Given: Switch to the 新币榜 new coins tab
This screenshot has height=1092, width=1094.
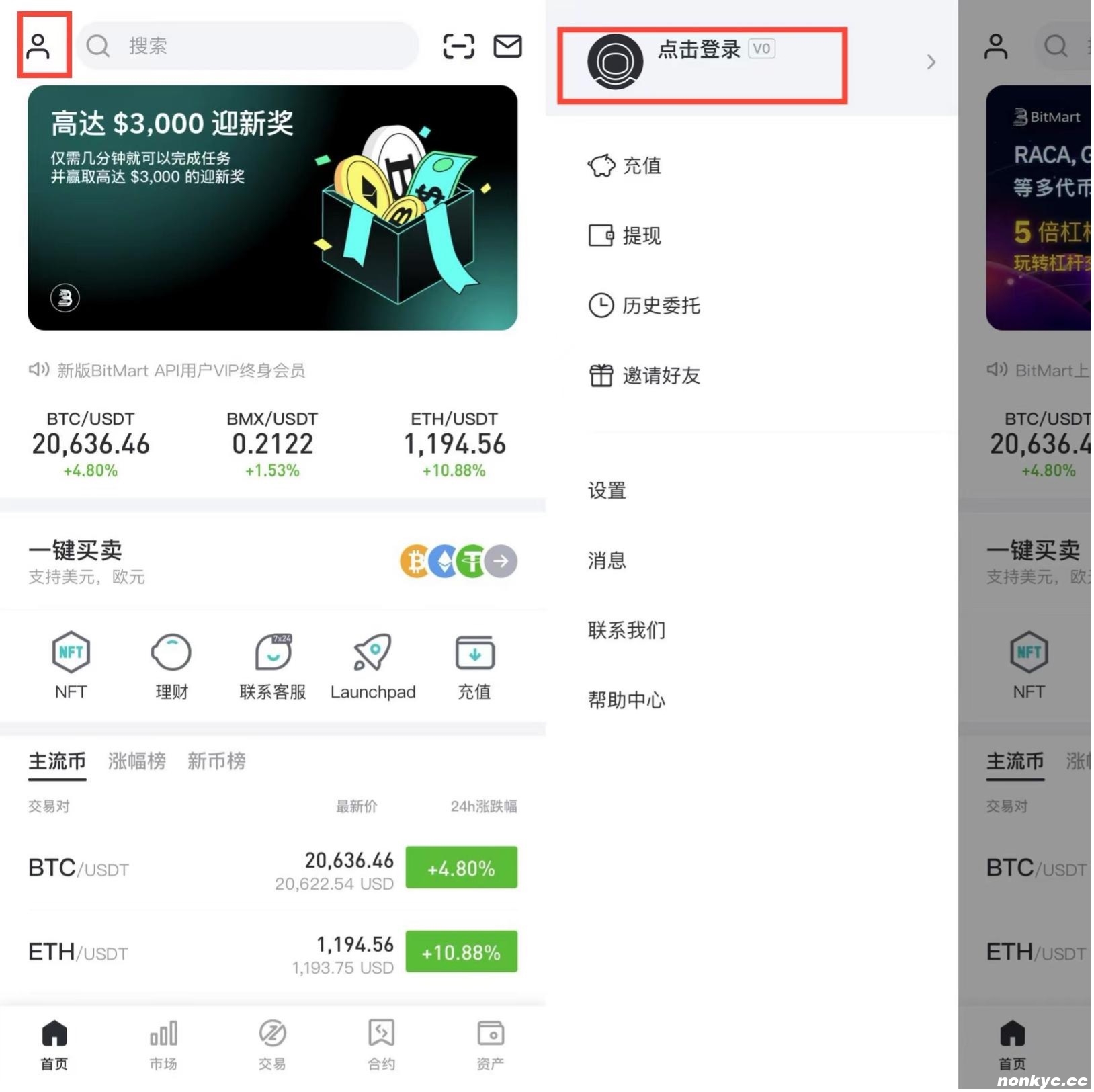Looking at the screenshot, I should click(x=216, y=761).
